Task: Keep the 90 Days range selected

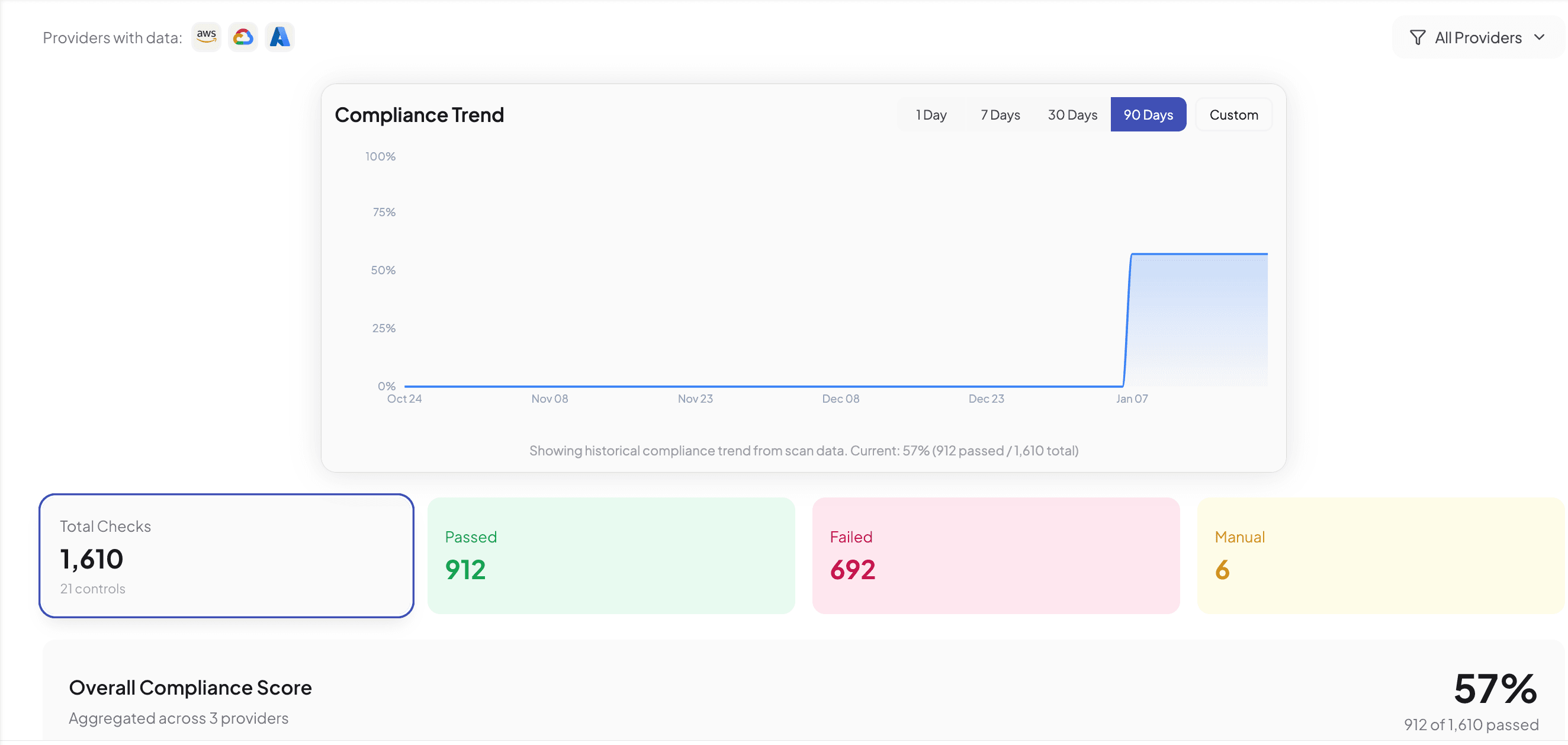Action: point(1148,114)
